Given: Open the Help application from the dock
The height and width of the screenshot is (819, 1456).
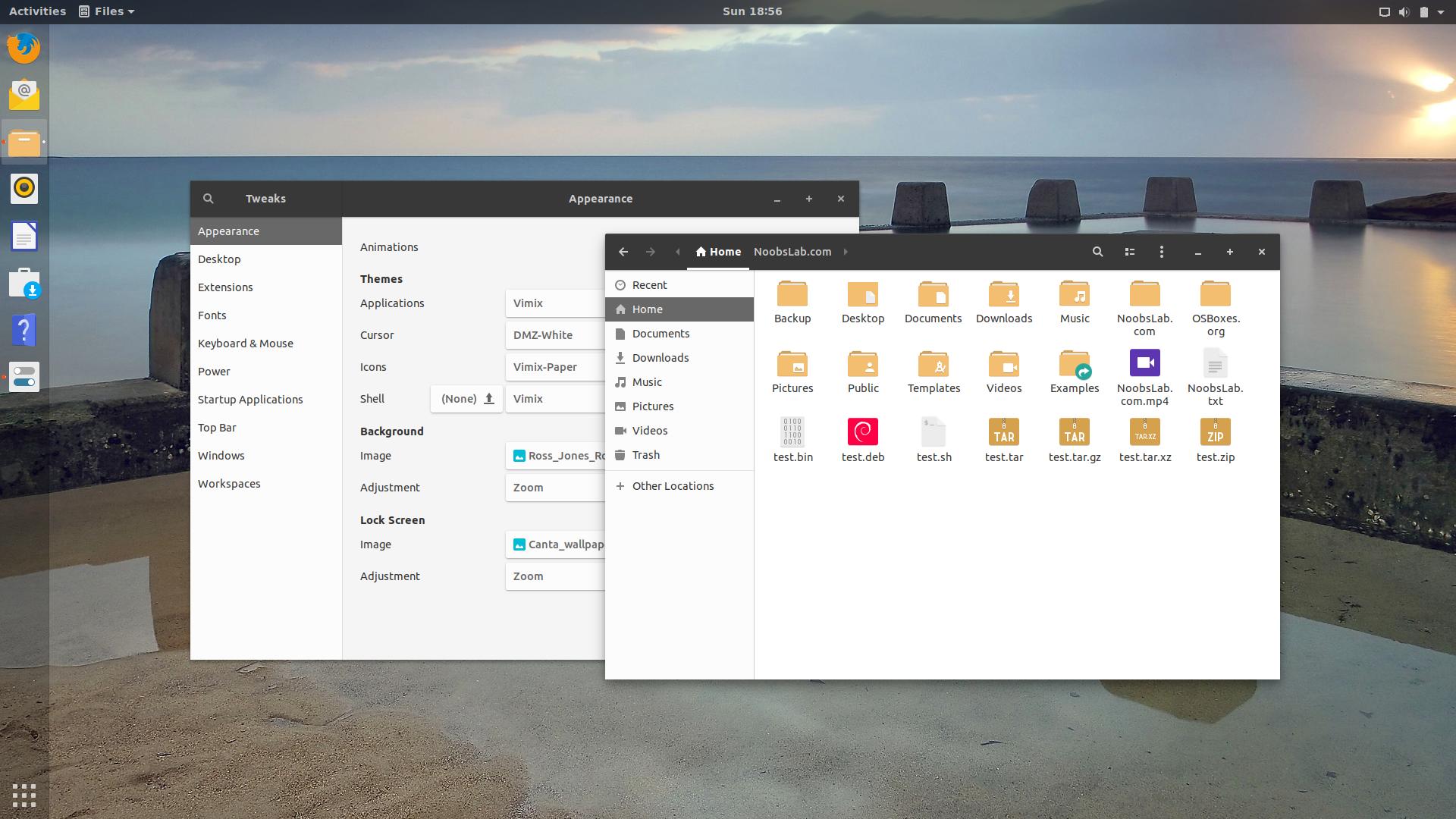Looking at the screenshot, I should (24, 331).
